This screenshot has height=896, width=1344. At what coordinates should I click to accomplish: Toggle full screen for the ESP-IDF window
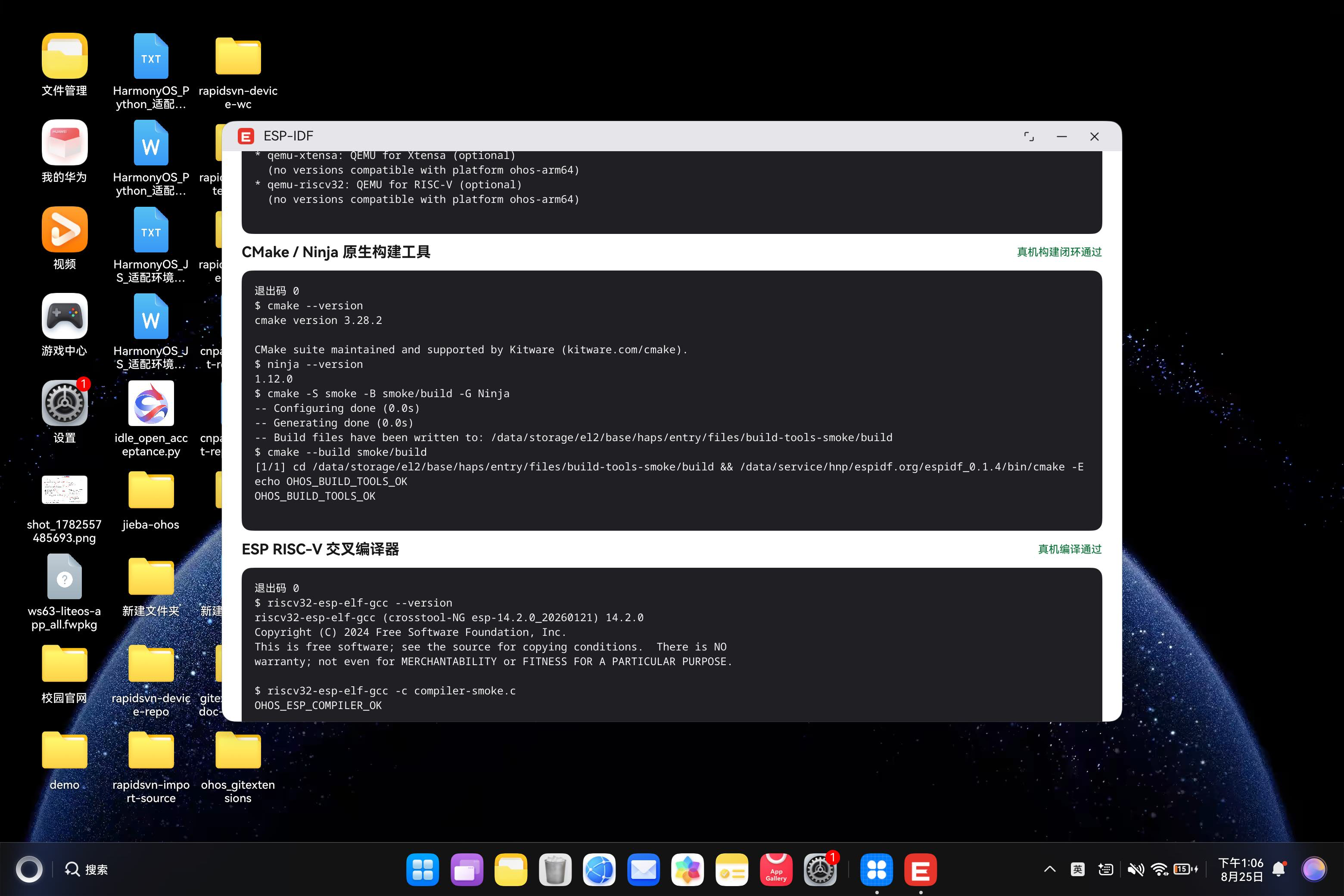coord(1029,137)
